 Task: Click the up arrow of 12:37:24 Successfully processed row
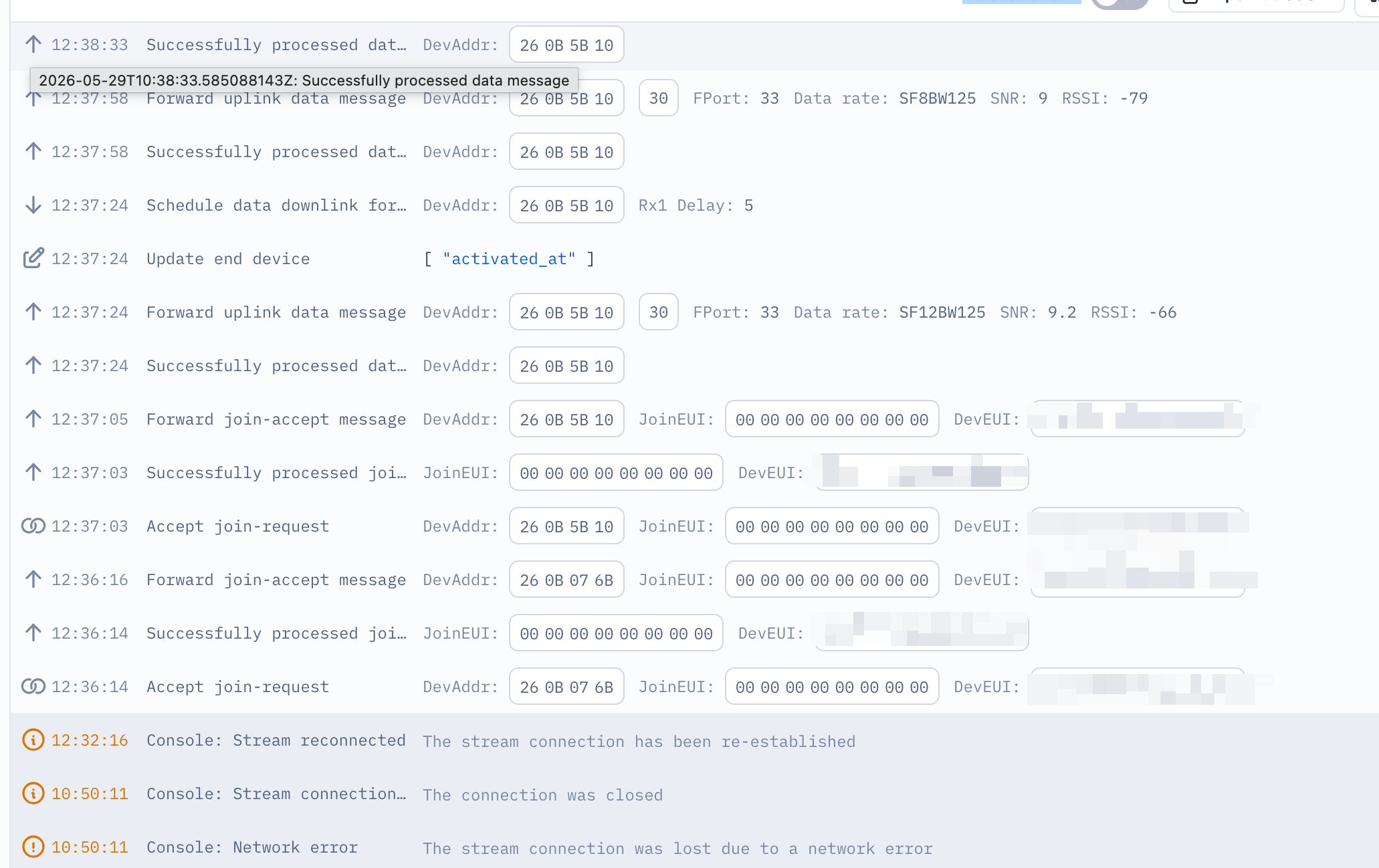(x=33, y=365)
